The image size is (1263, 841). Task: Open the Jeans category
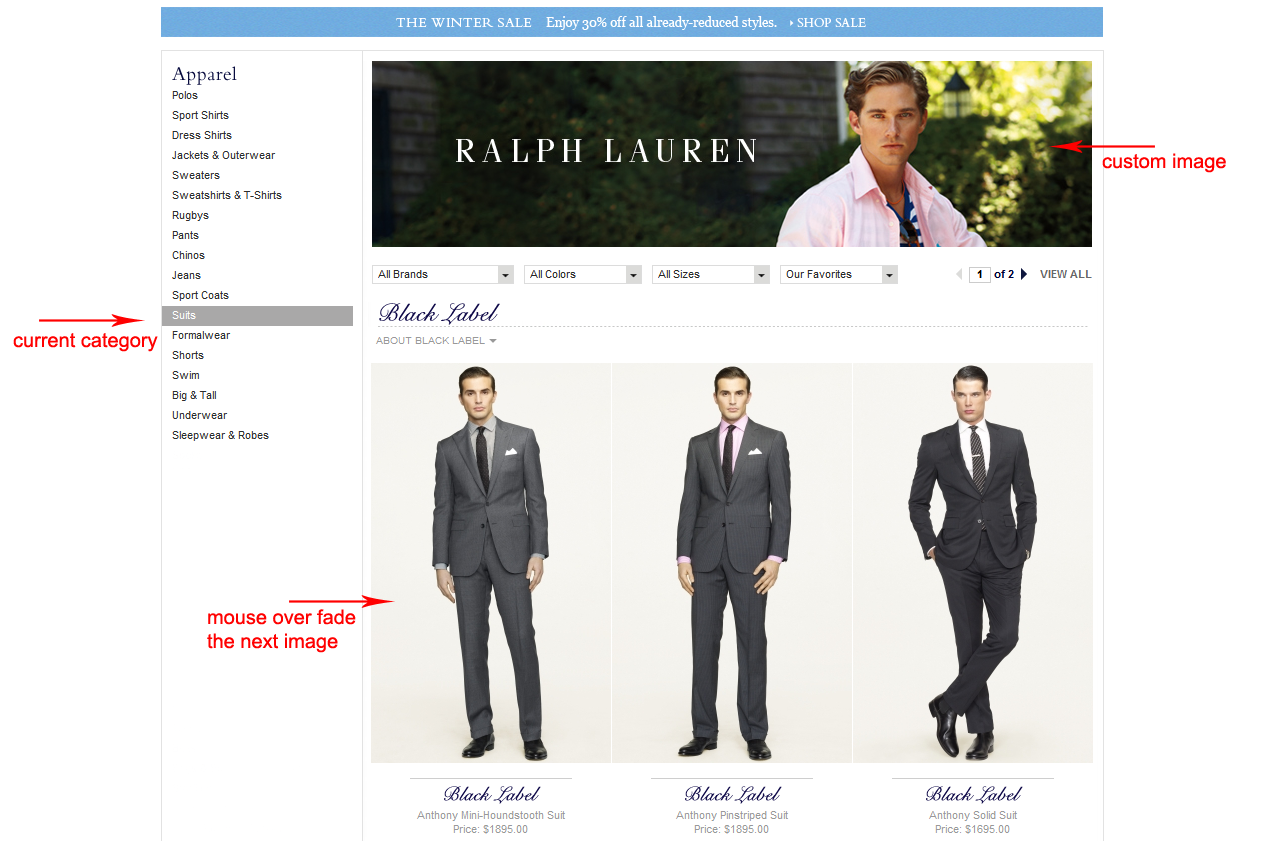click(x=186, y=275)
